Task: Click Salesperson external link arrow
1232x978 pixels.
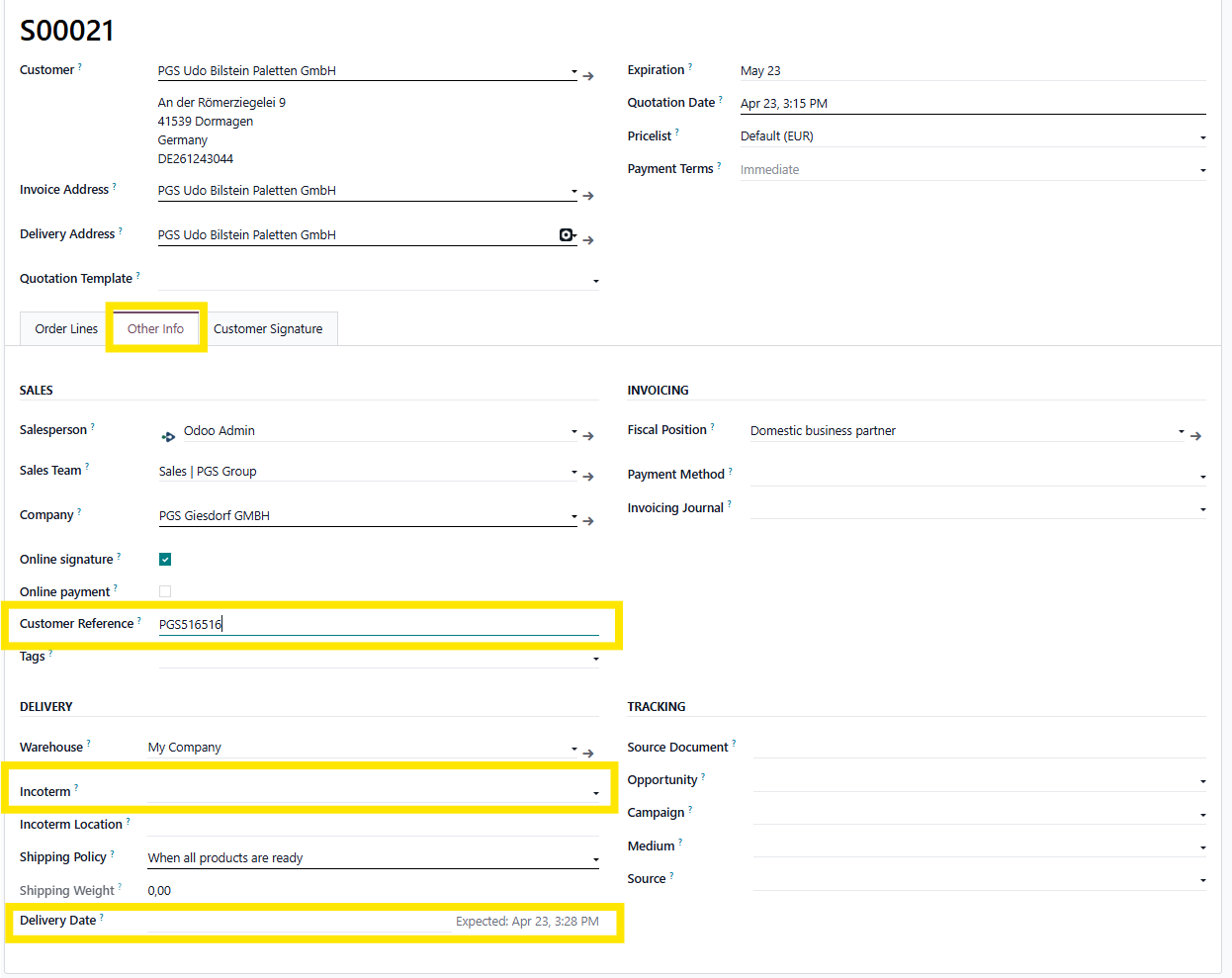Action: pos(588,436)
